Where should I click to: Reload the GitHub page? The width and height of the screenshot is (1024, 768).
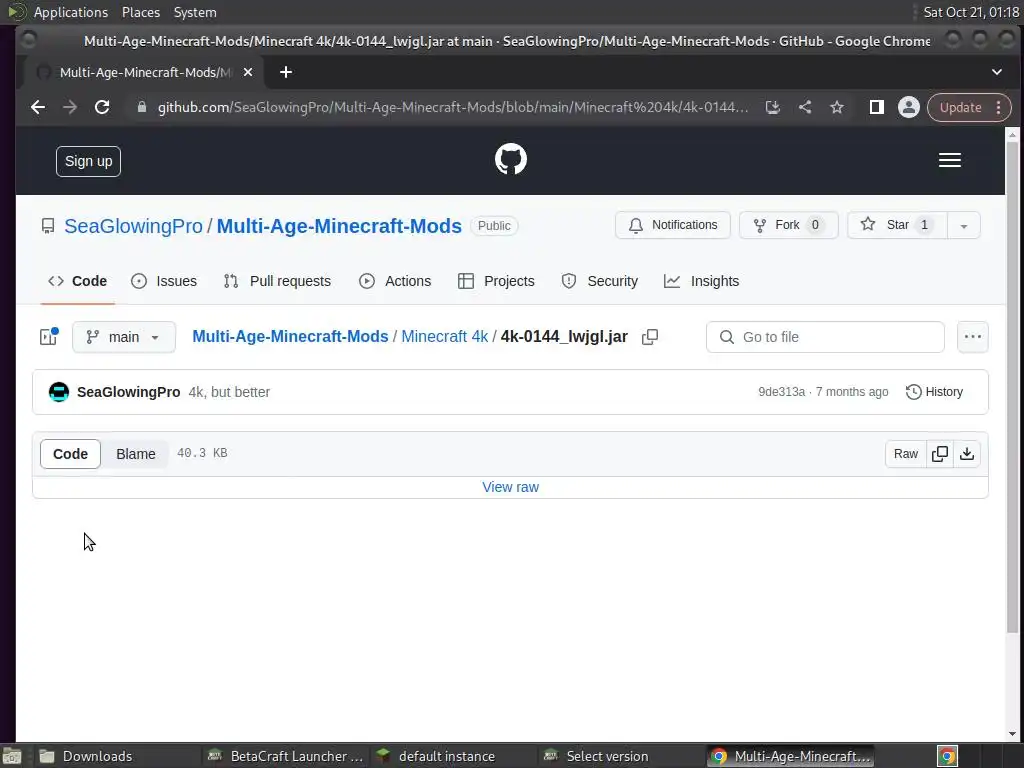coord(102,107)
